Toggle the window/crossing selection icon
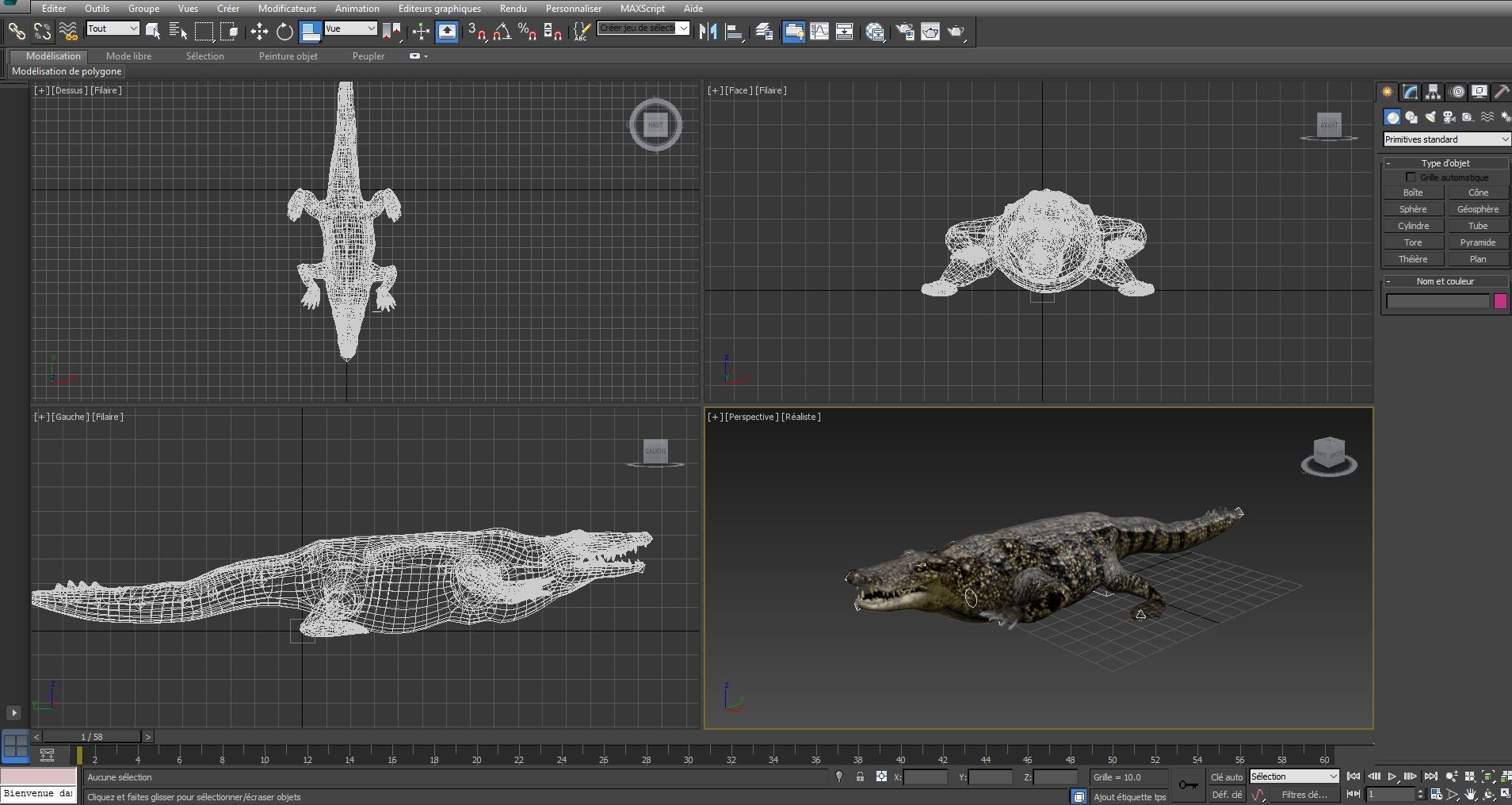 coord(230,32)
